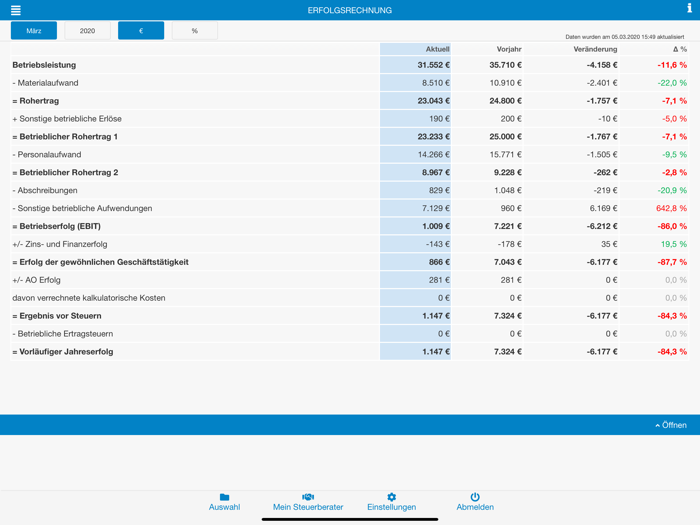
Task: Select Sonstige betriebliche Aufwendungen row
Action: [83, 209]
